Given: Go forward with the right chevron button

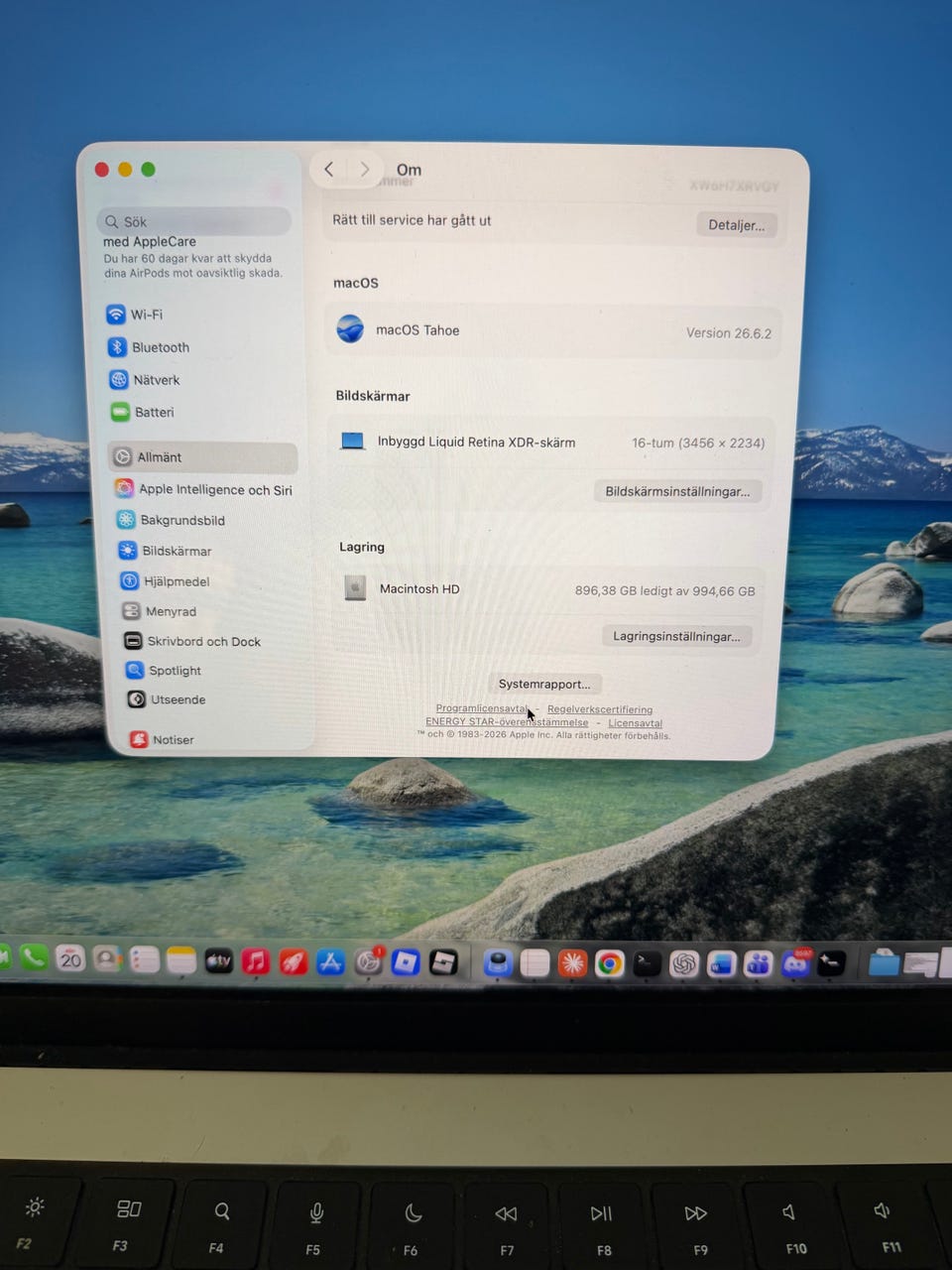Looking at the screenshot, I should click(x=364, y=170).
